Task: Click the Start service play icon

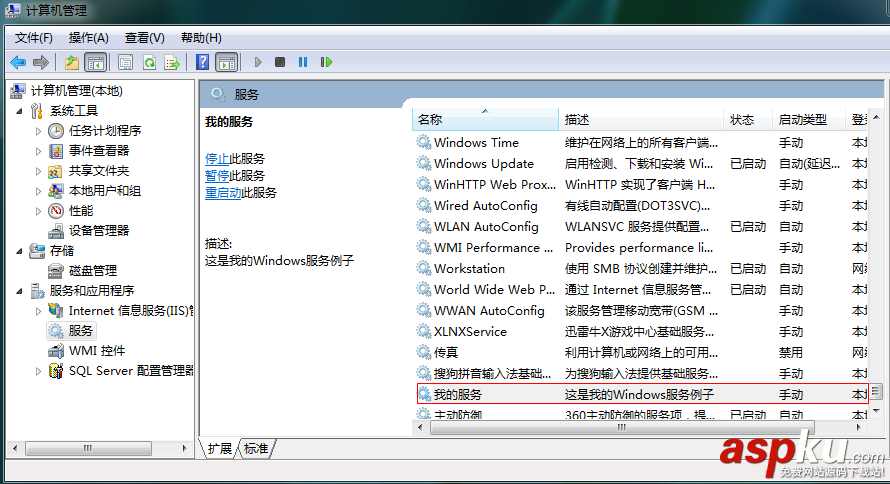Action: coord(258,62)
